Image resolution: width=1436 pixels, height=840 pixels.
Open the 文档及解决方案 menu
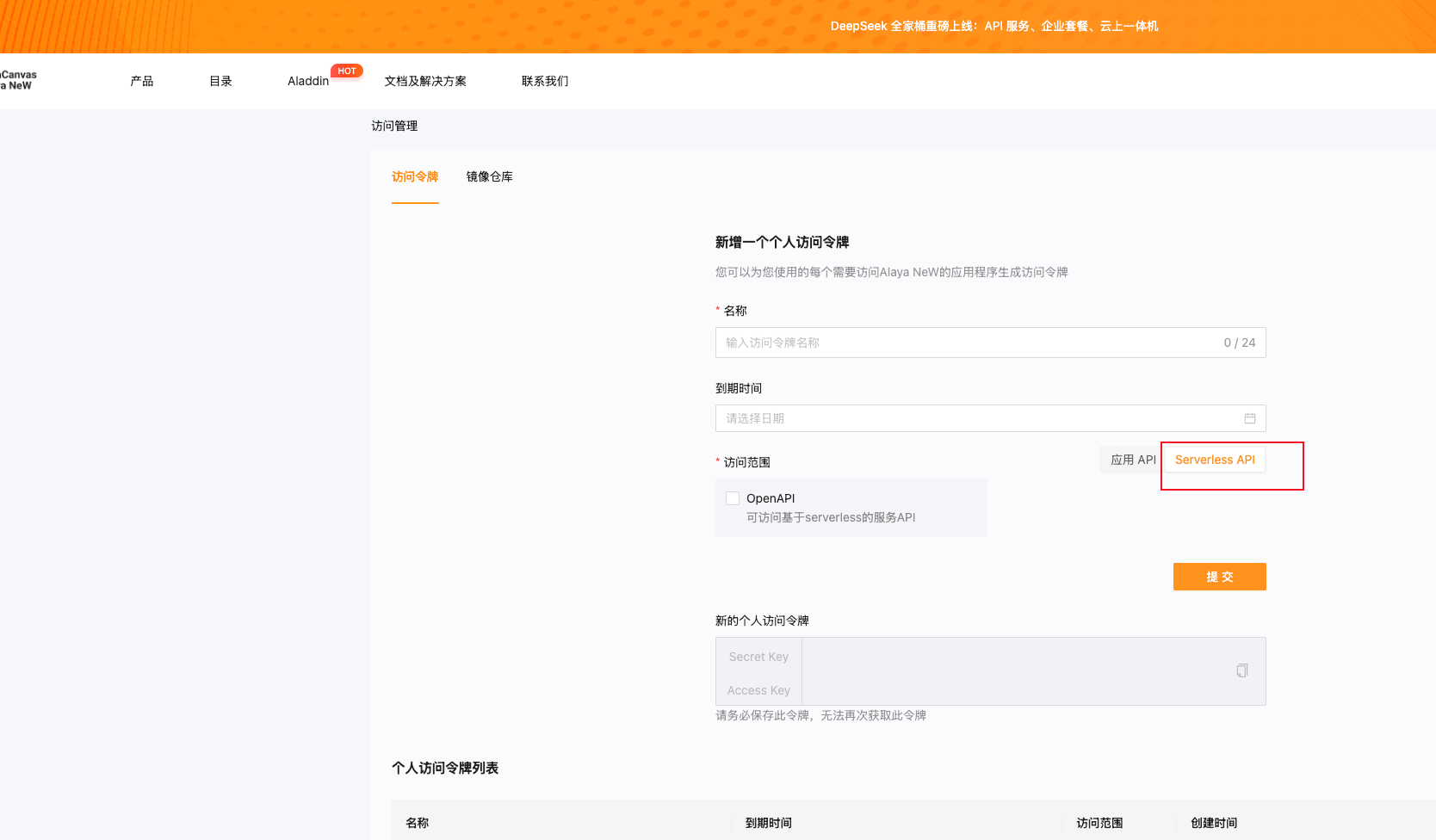[x=425, y=81]
